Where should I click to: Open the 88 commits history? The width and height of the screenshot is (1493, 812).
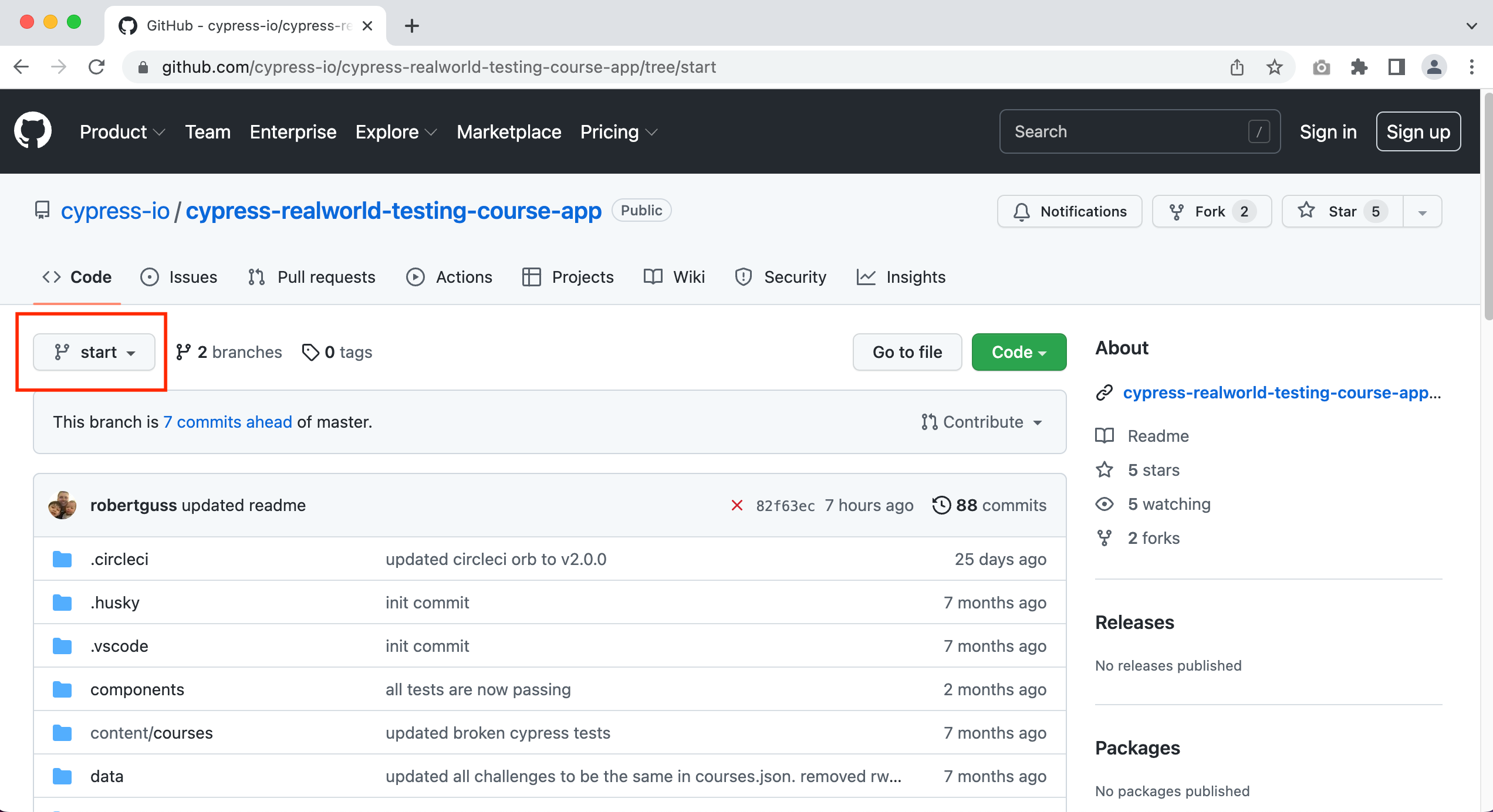[989, 505]
